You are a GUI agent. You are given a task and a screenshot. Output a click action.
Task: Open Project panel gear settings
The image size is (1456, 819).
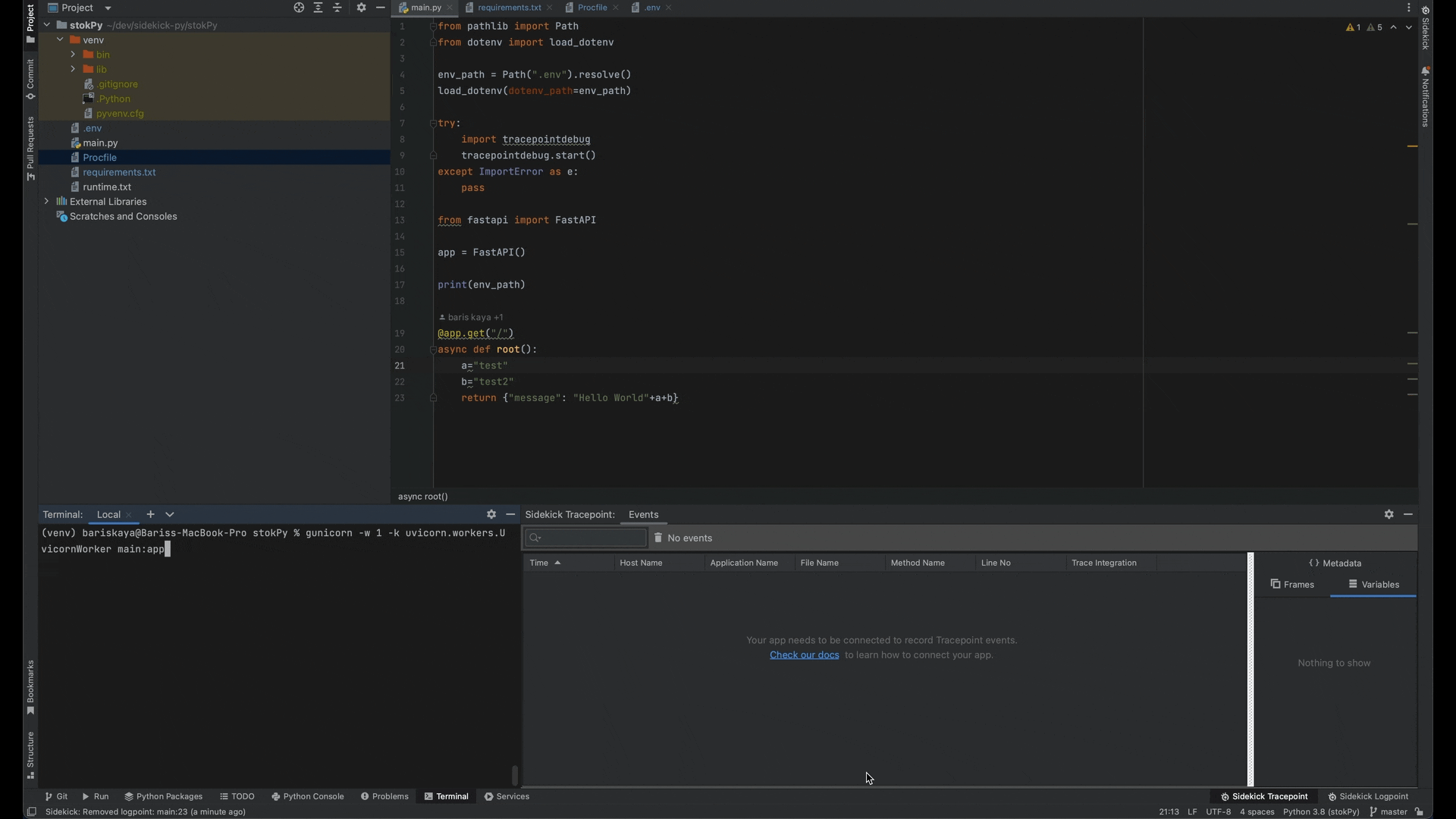click(361, 8)
